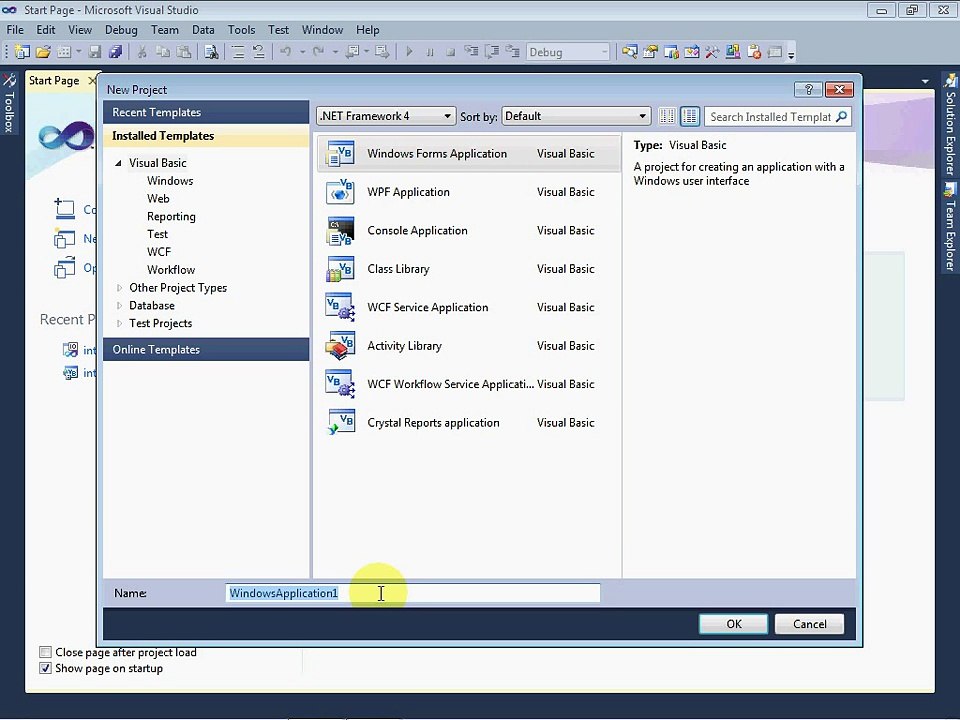
Task: Select the Installed Templates section
Action: click(x=206, y=136)
